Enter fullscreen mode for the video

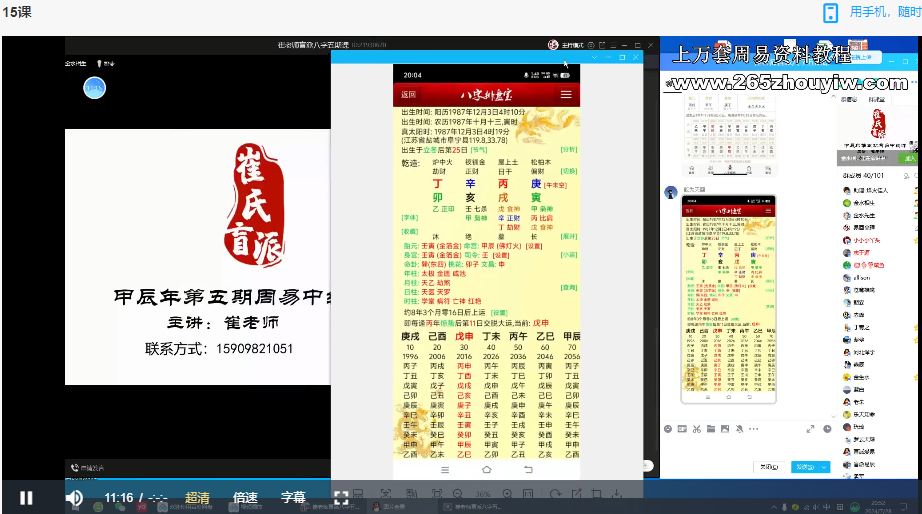click(341, 497)
